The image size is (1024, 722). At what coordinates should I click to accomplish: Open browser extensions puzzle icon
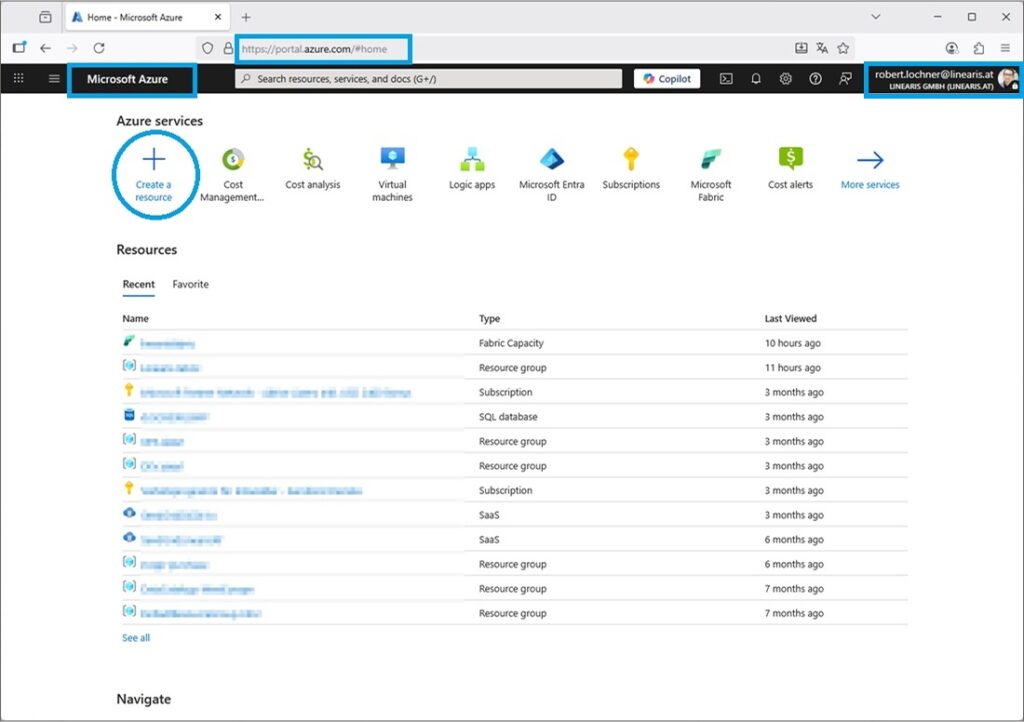pos(978,48)
